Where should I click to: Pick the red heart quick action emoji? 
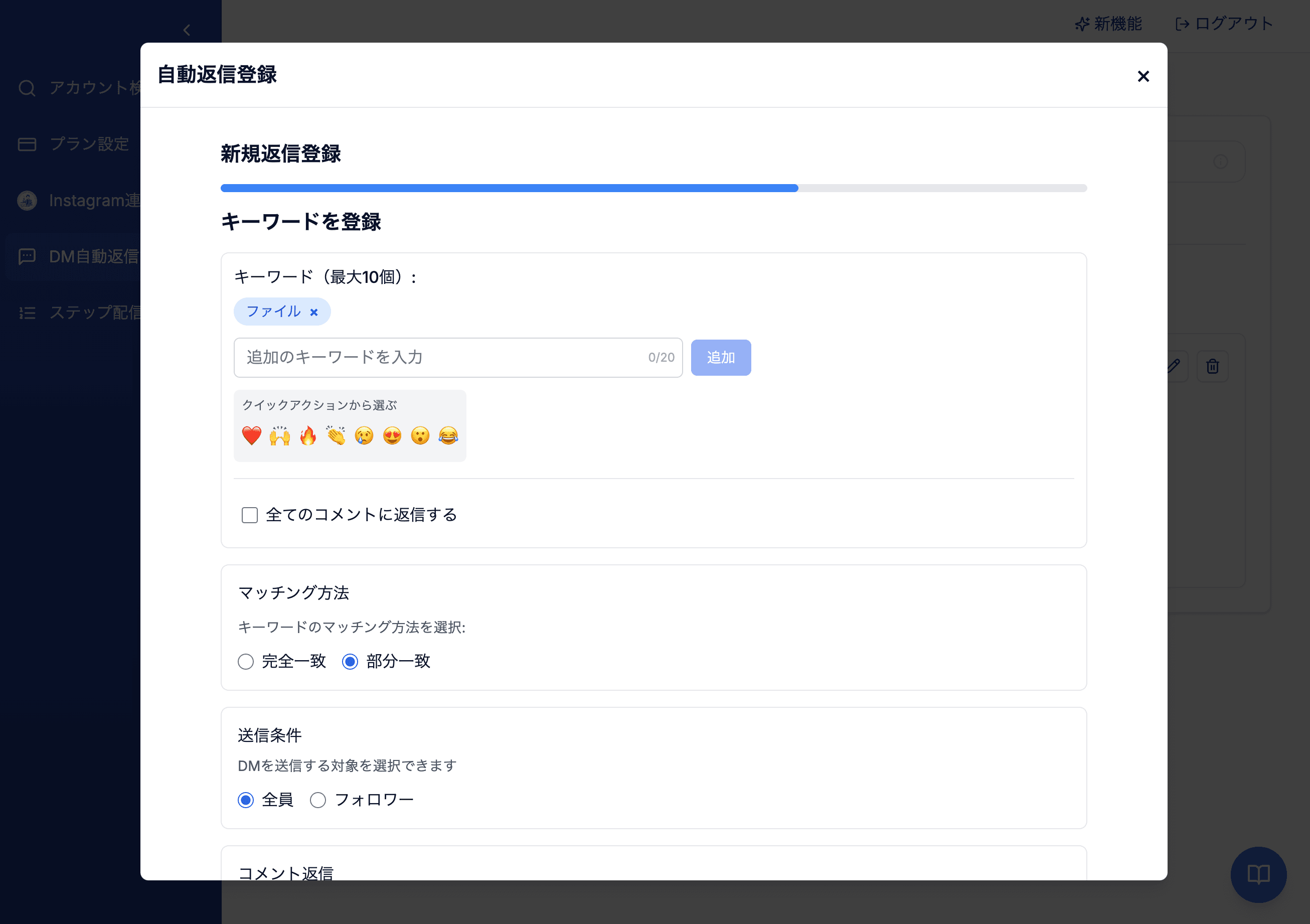252,435
